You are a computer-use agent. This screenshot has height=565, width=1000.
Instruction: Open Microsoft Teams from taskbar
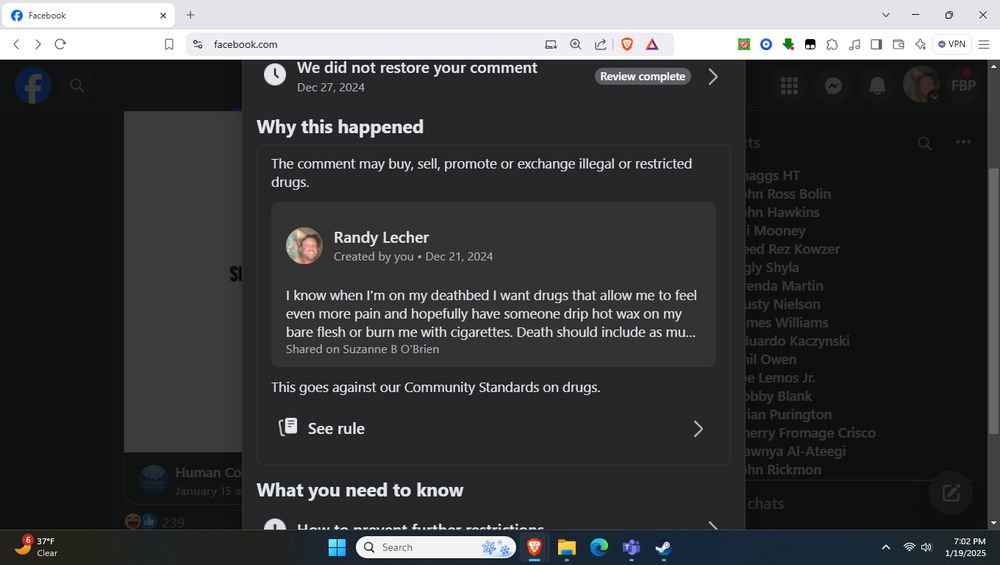point(631,547)
